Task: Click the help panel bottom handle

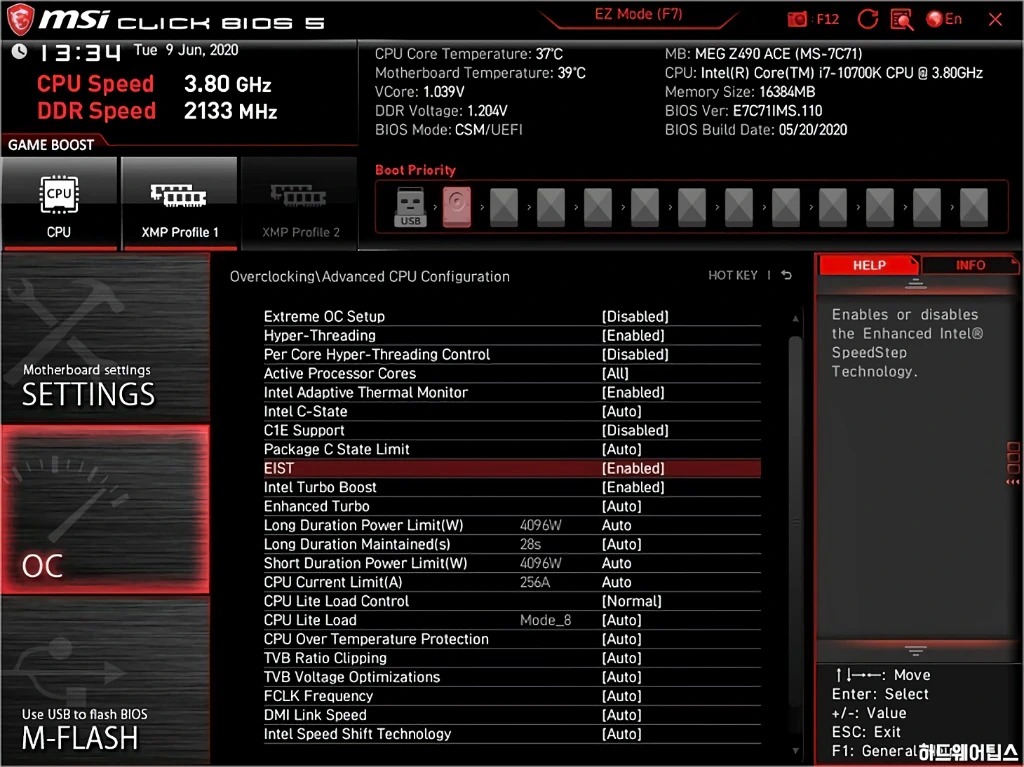Action: coord(915,651)
